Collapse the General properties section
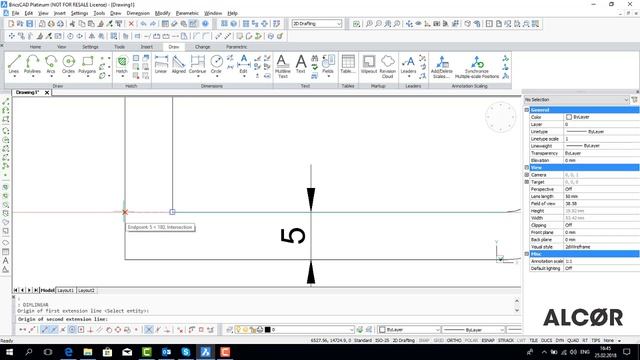This screenshot has height=360, width=640. pyautogui.click(x=527, y=110)
